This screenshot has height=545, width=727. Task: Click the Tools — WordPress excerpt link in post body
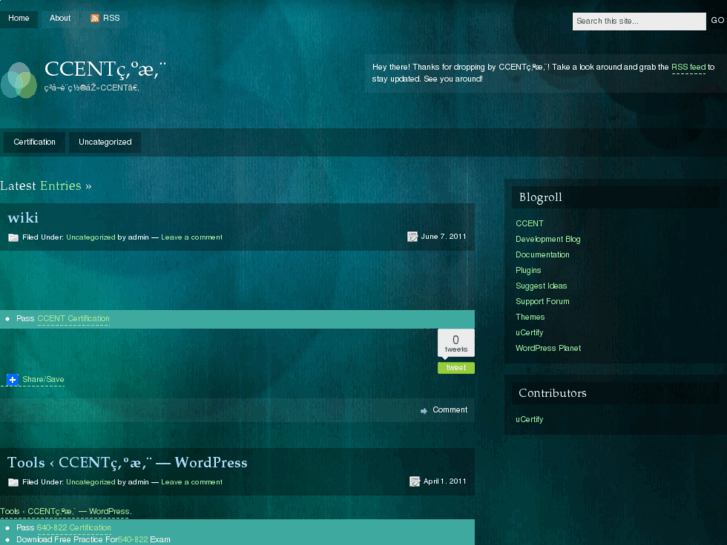tap(65, 512)
